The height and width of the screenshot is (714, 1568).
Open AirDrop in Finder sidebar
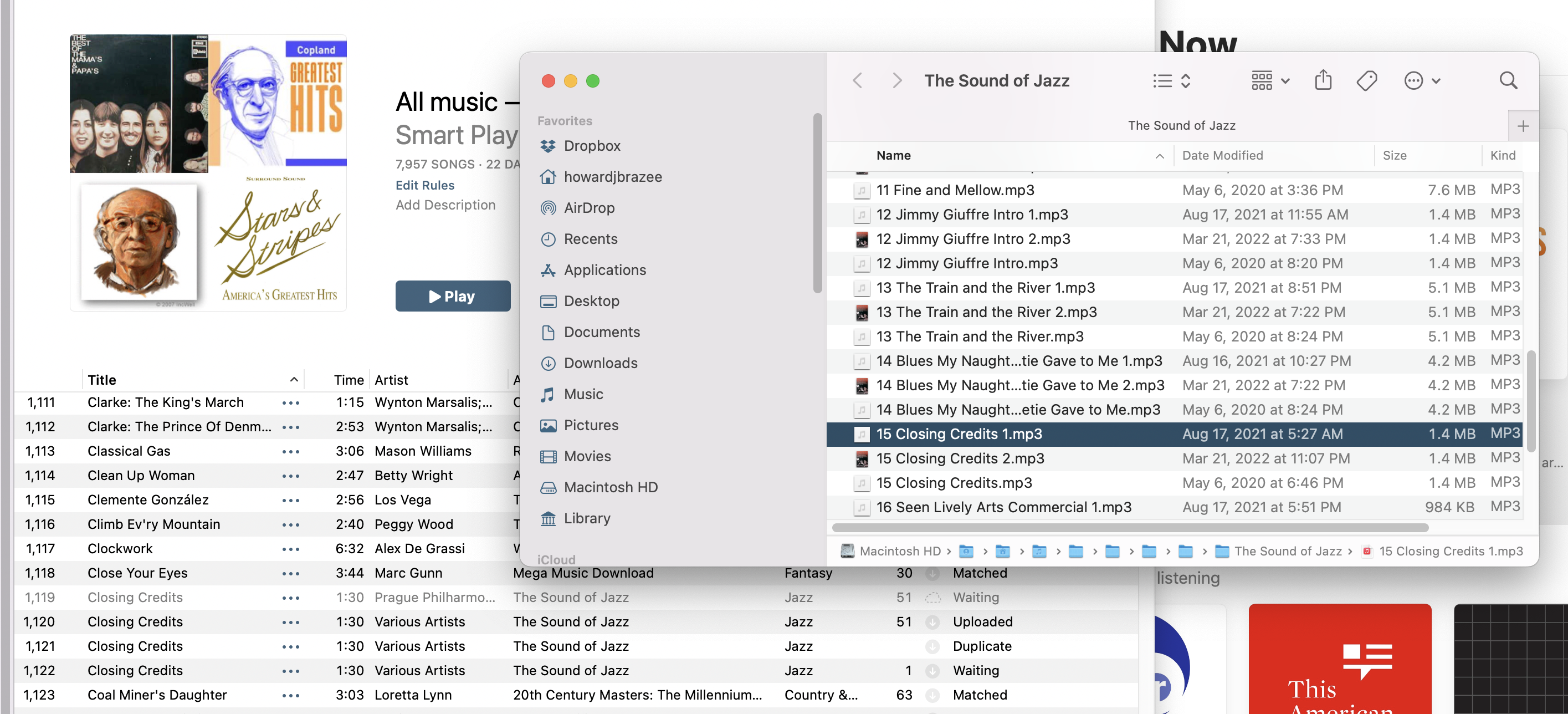[588, 208]
